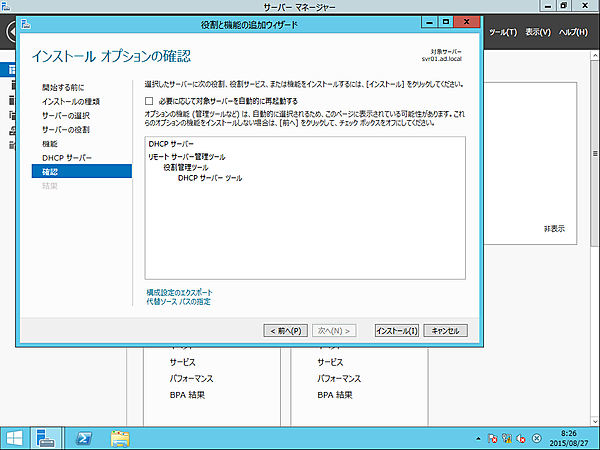Open the Windows Start button
The image size is (600, 450).
[x=14, y=437]
